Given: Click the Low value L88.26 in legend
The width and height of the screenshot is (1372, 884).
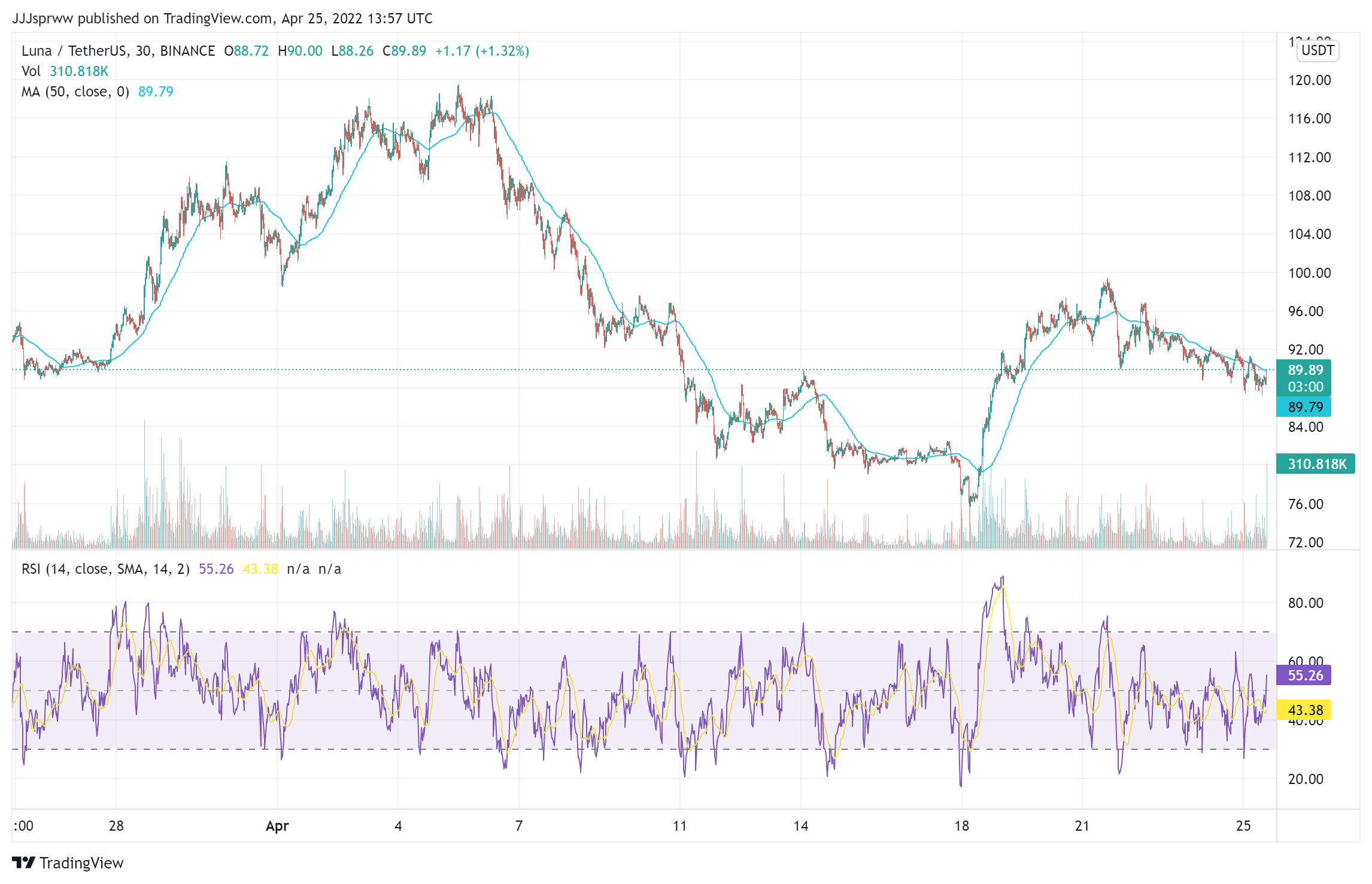Looking at the screenshot, I should [x=353, y=51].
